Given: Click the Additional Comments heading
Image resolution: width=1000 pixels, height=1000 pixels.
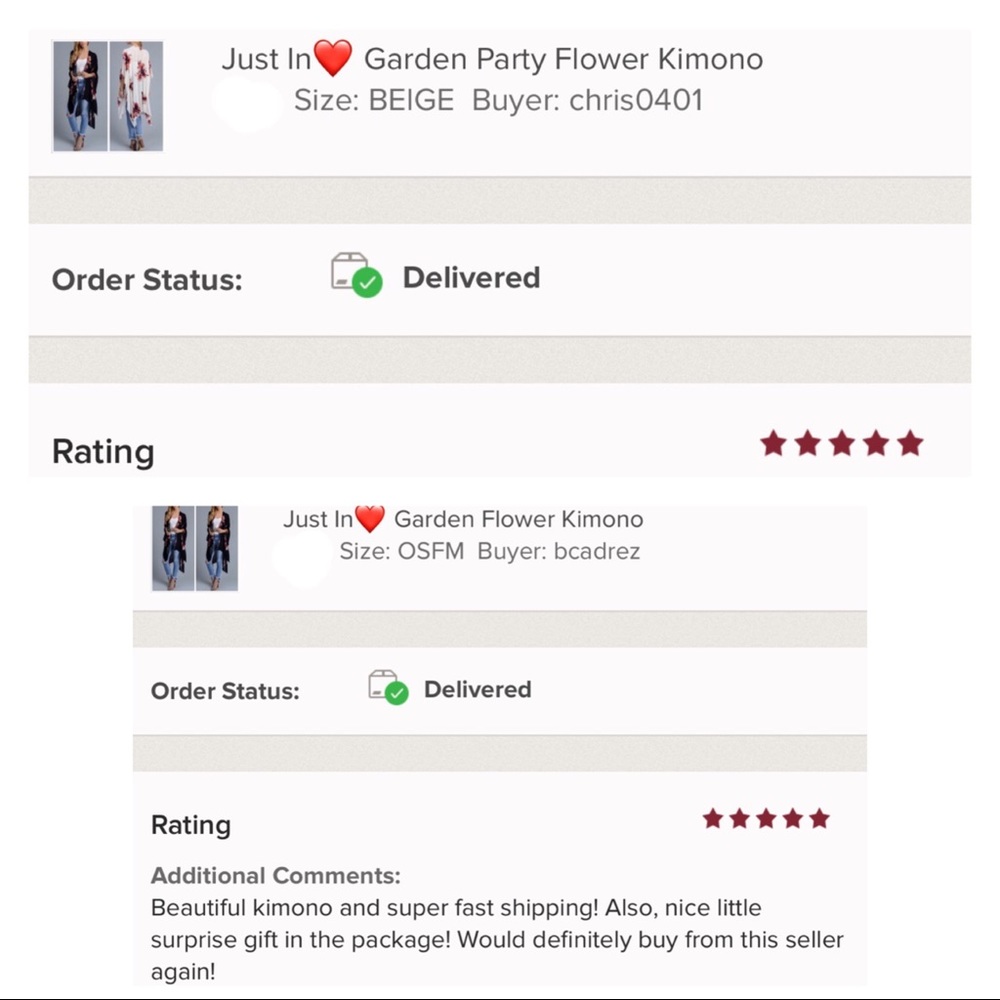Looking at the screenshot, I should [x=276, y=876].
